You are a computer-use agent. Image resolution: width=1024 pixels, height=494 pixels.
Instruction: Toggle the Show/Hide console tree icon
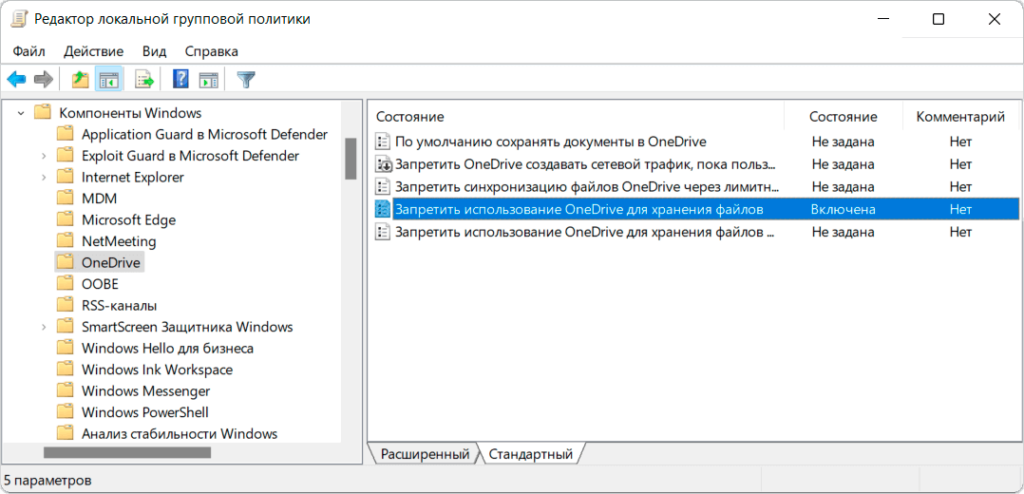click(x=108, y=79)
